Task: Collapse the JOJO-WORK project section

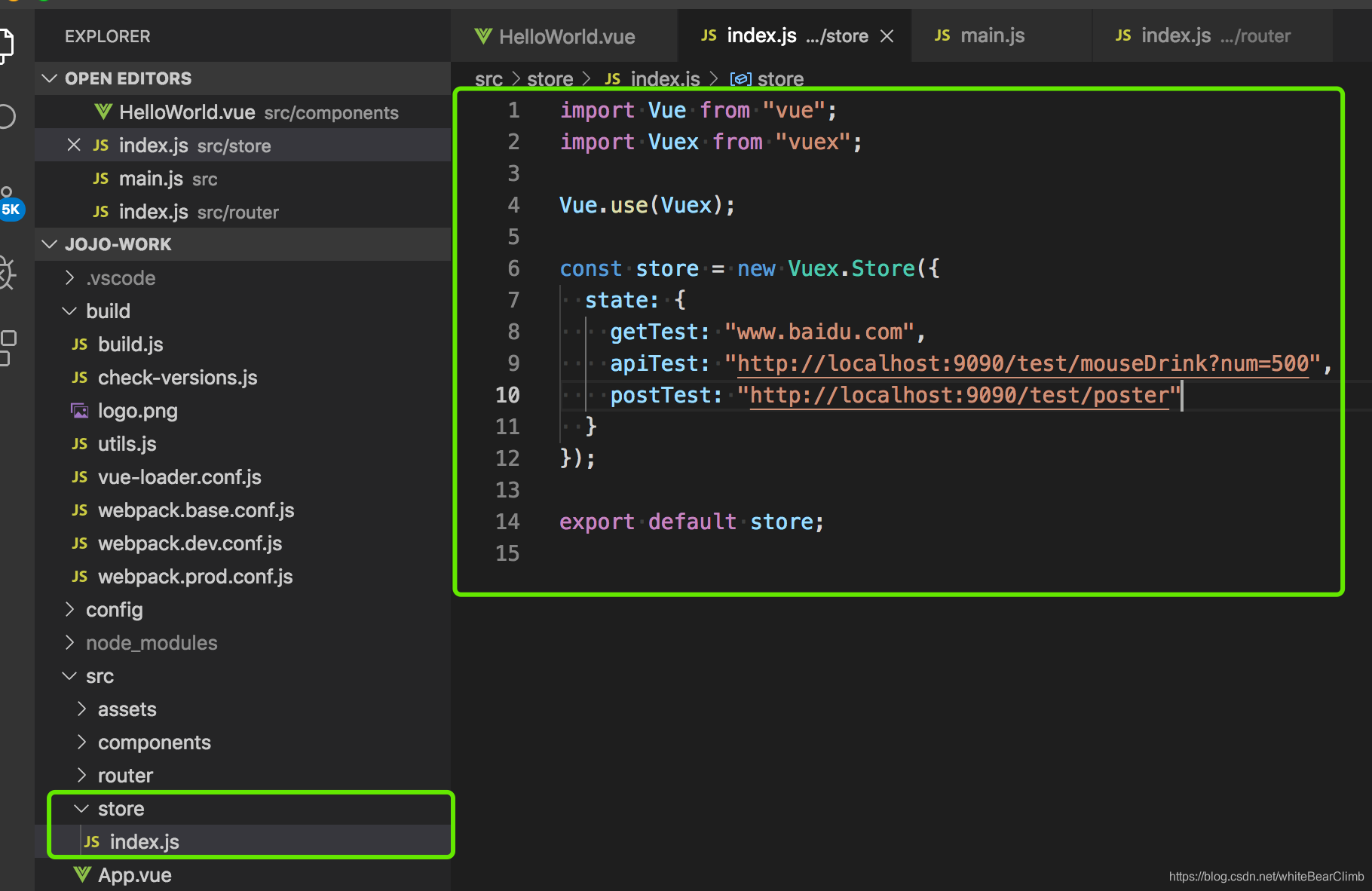Action: click(50, 244)
